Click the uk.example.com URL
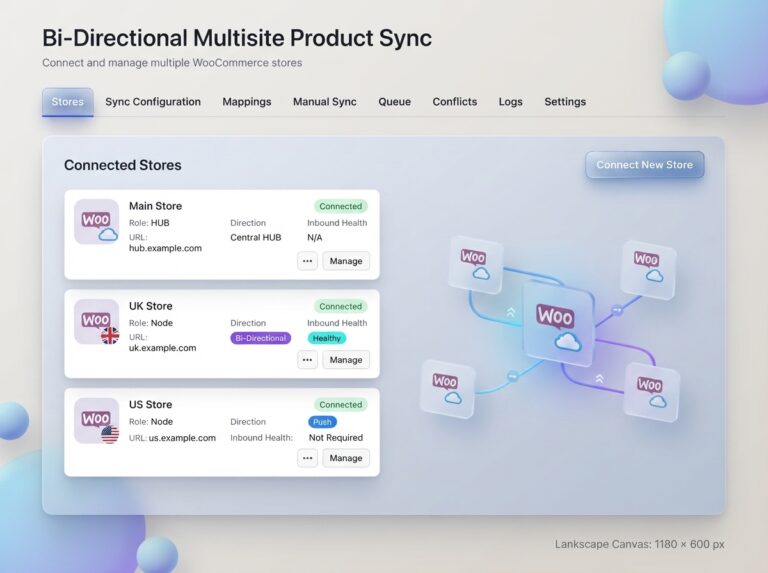 163,348
